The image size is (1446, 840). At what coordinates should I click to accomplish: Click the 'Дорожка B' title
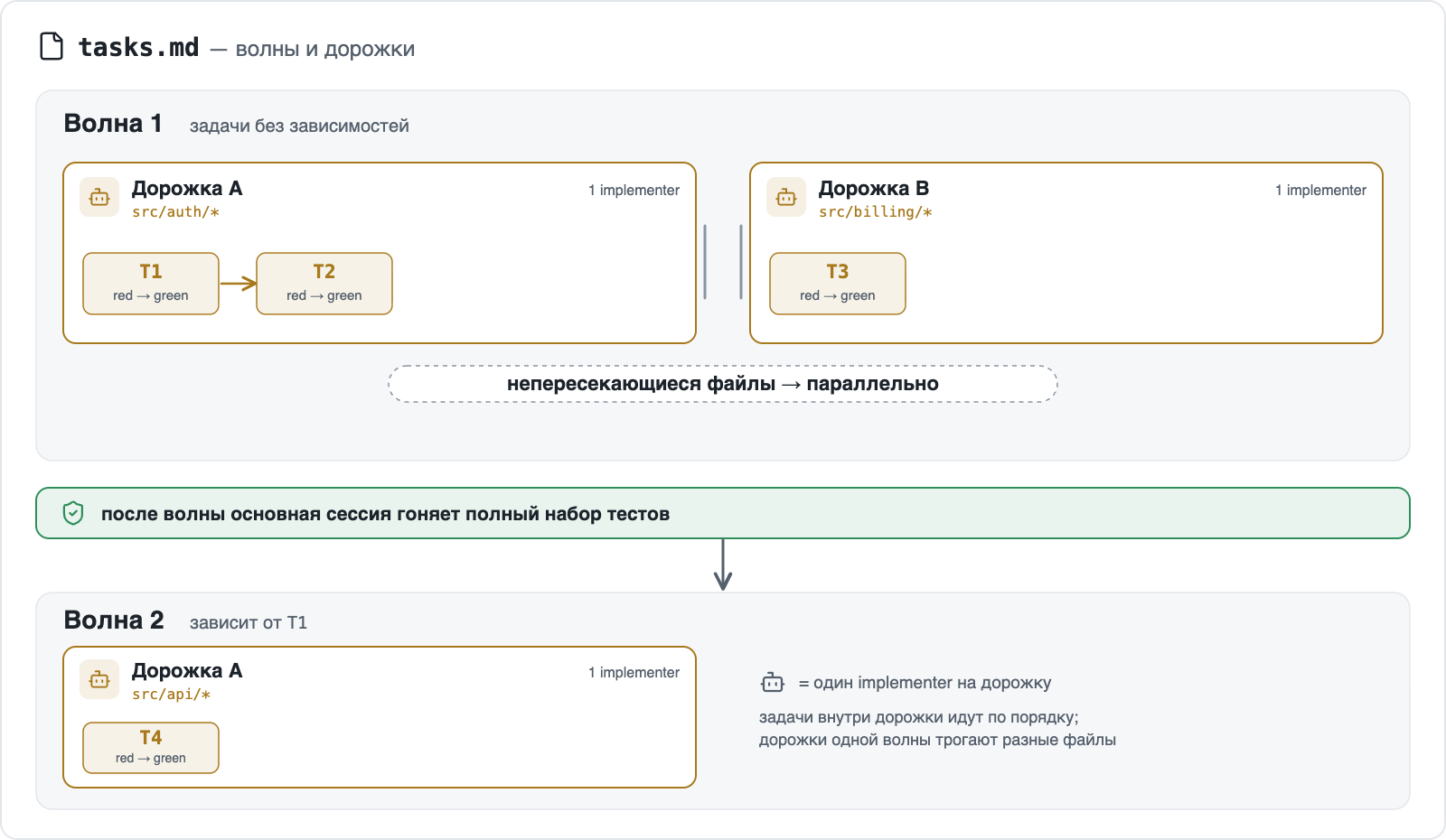point(874,188)
